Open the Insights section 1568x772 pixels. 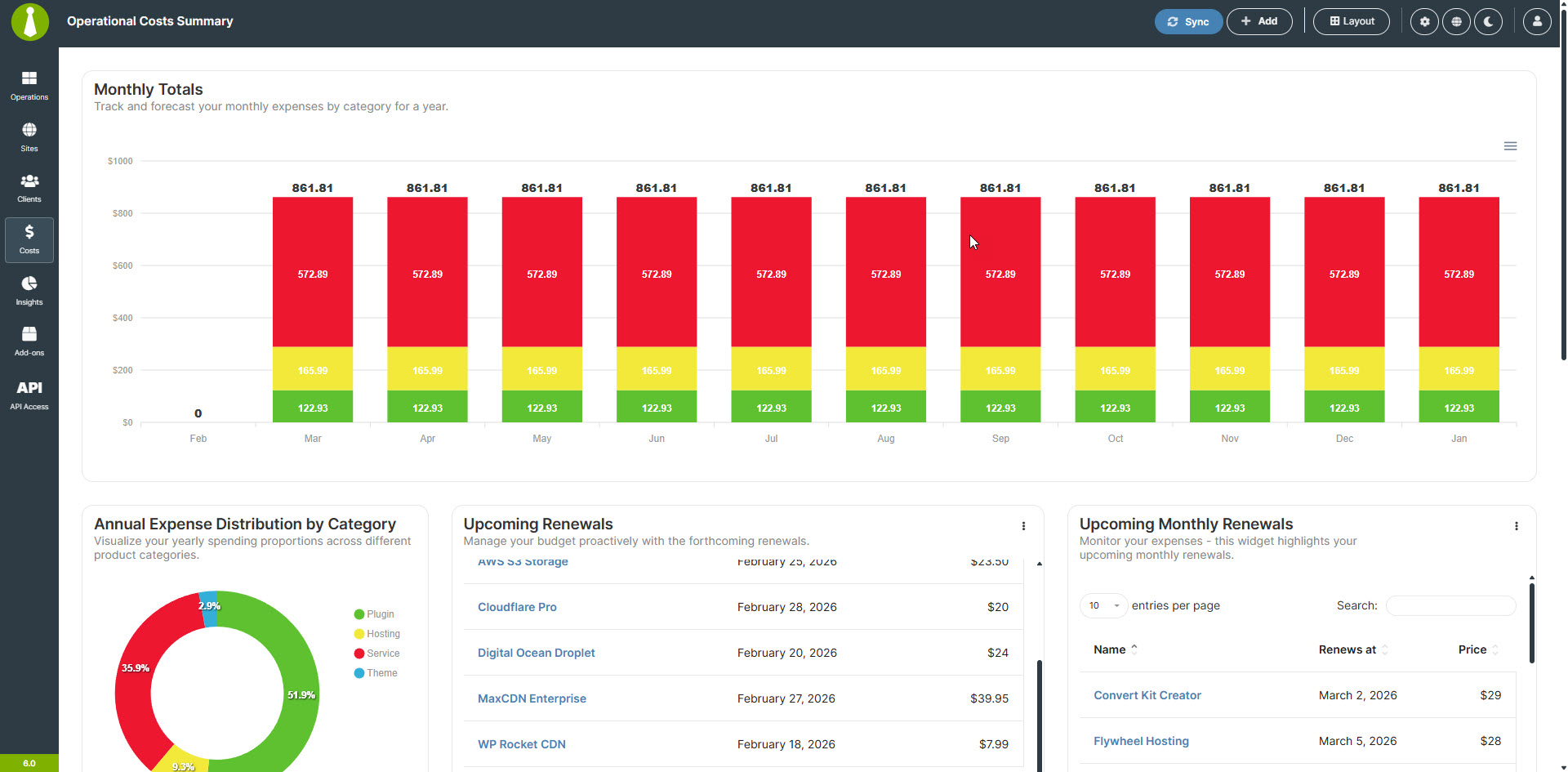click(29, 290)
